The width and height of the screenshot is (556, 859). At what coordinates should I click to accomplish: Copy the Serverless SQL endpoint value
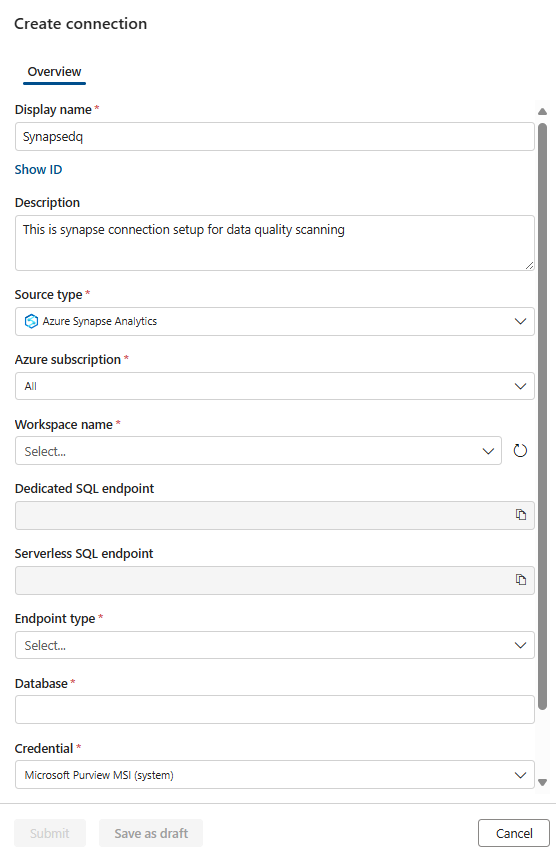pos(521,580)
